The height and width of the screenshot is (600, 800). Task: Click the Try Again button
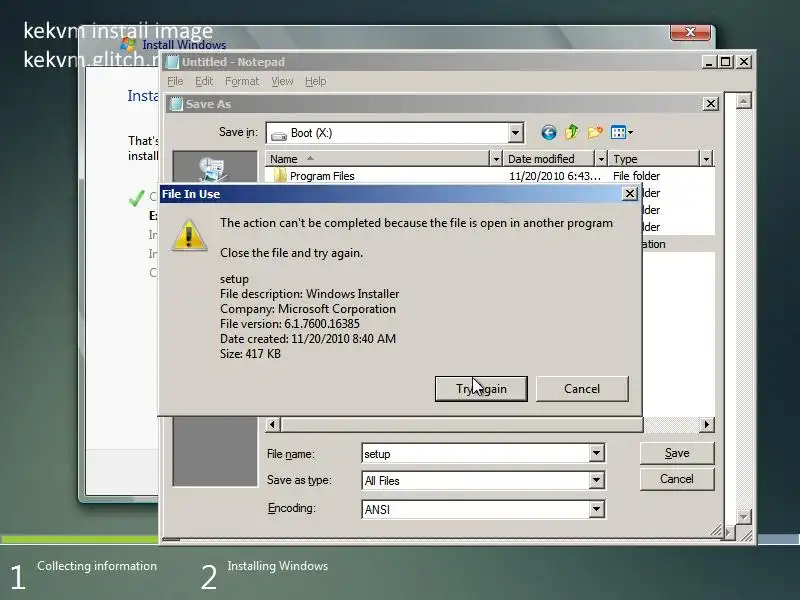pos(481,389)
